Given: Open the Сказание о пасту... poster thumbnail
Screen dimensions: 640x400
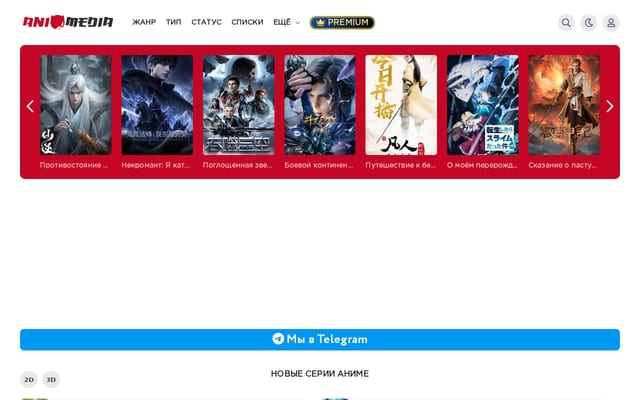Looking at the screenshot, I should pyautogui.click(x=564, y=105).
